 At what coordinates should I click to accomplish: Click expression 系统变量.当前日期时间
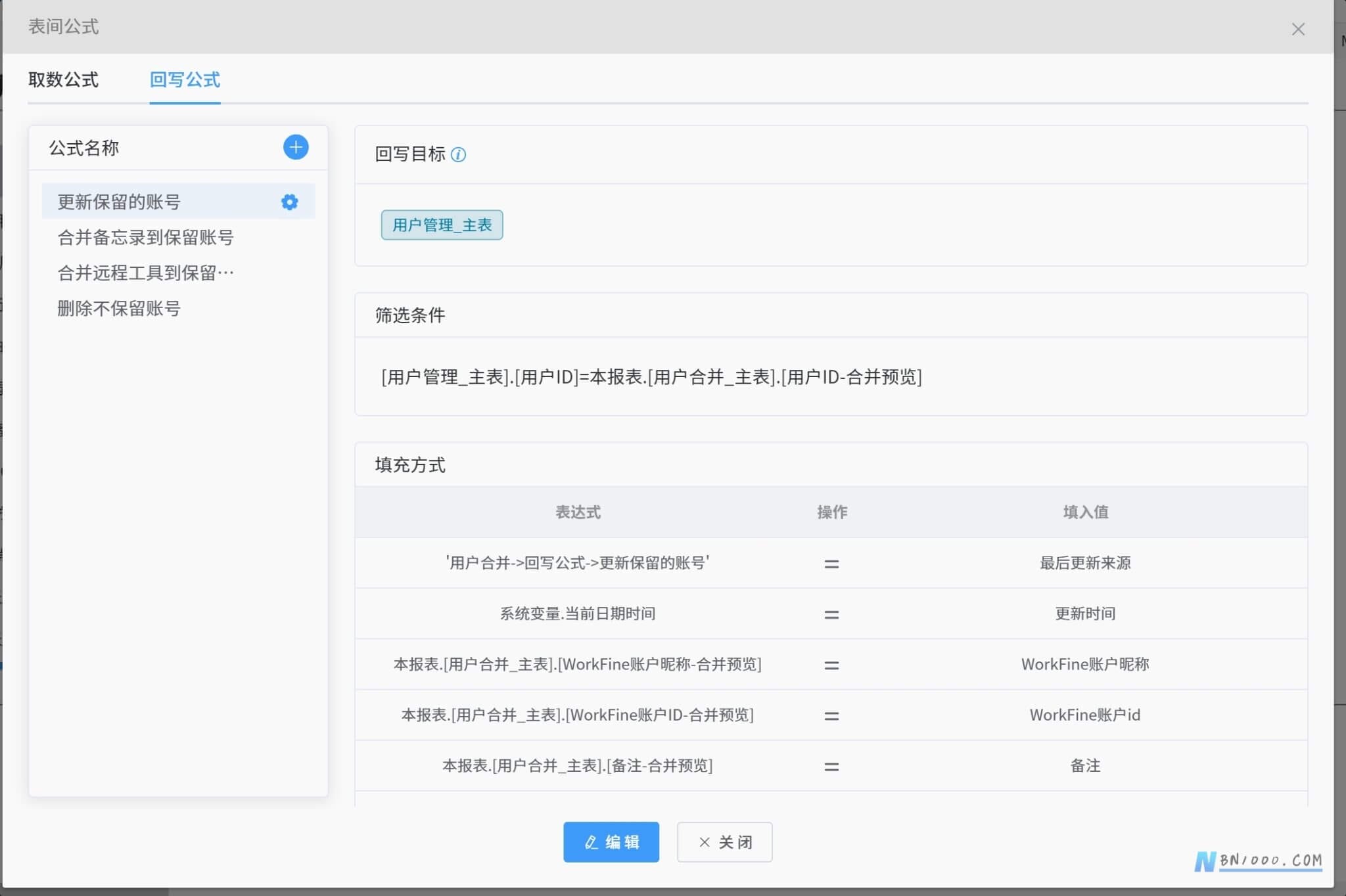(x=578, y=614)
